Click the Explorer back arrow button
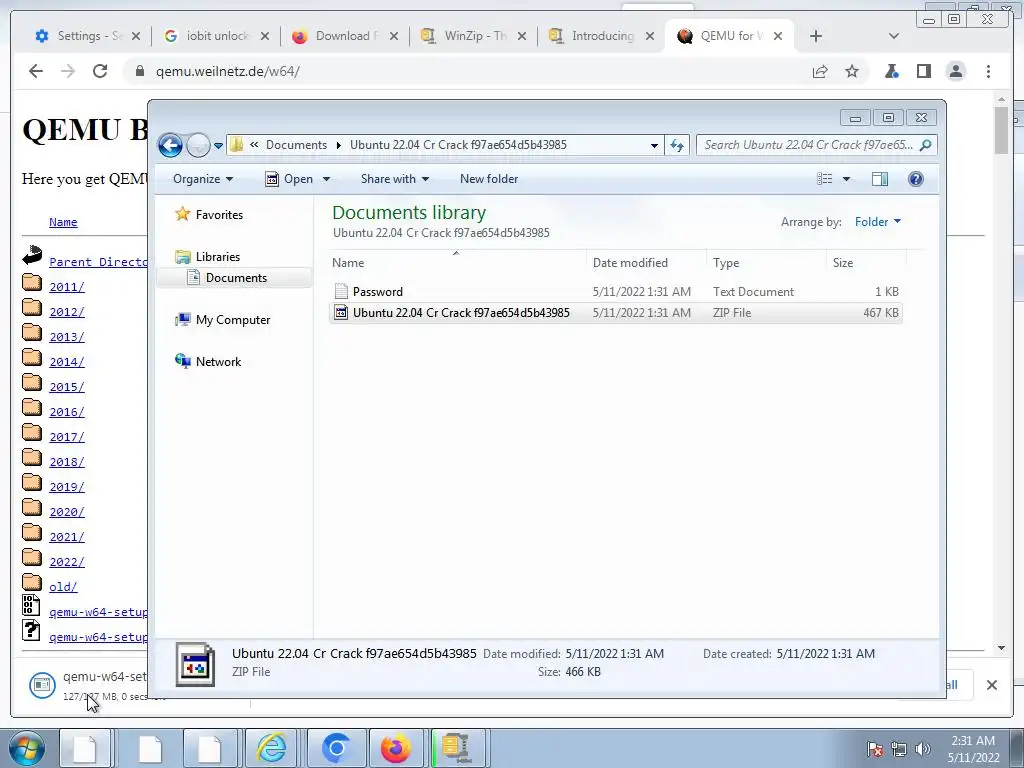This screenshot has height=768, width=1024. (x=170, y=145)
